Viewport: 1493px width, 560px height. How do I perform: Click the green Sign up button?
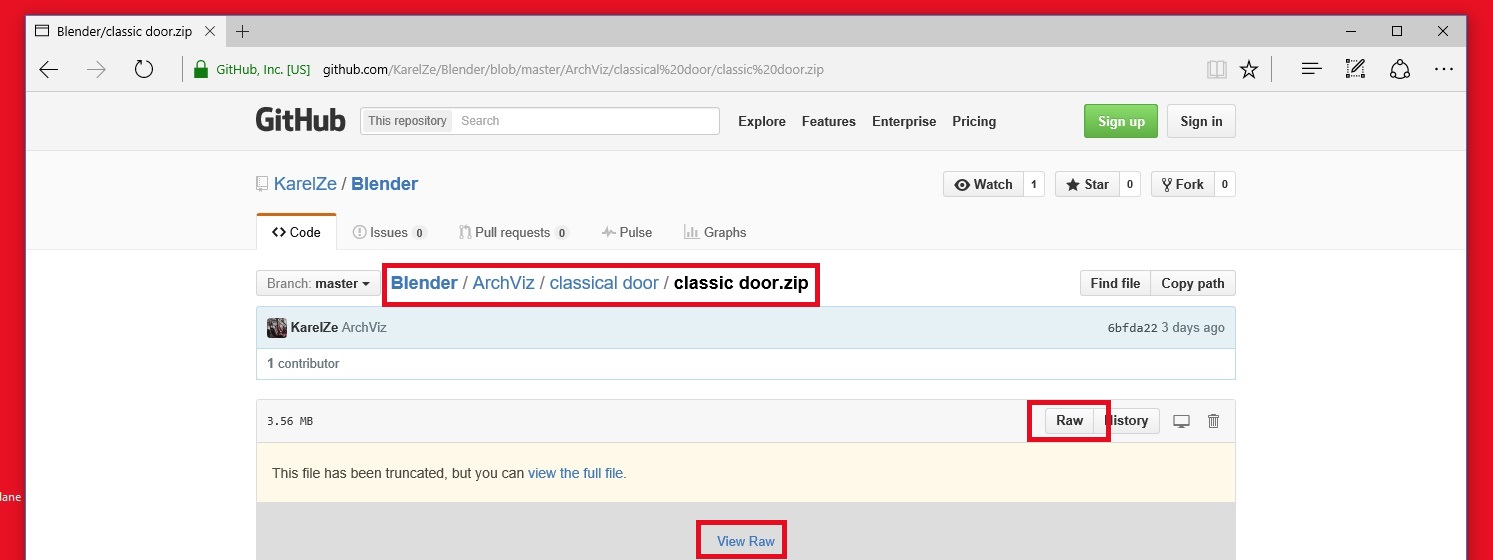point(1121,121)
